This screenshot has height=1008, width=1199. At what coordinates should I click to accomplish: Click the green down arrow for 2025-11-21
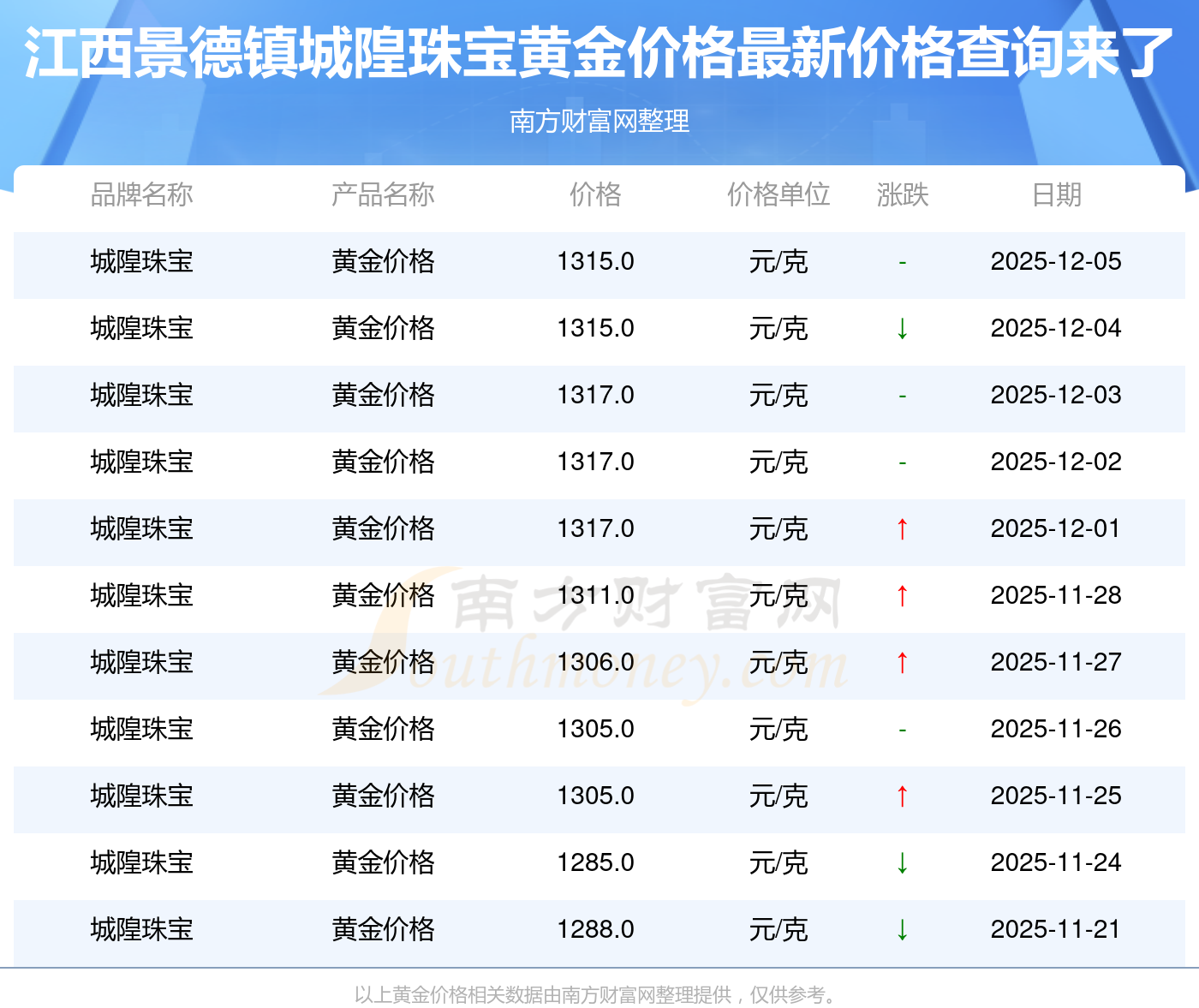pyautogui.click(x=902, y=929)
